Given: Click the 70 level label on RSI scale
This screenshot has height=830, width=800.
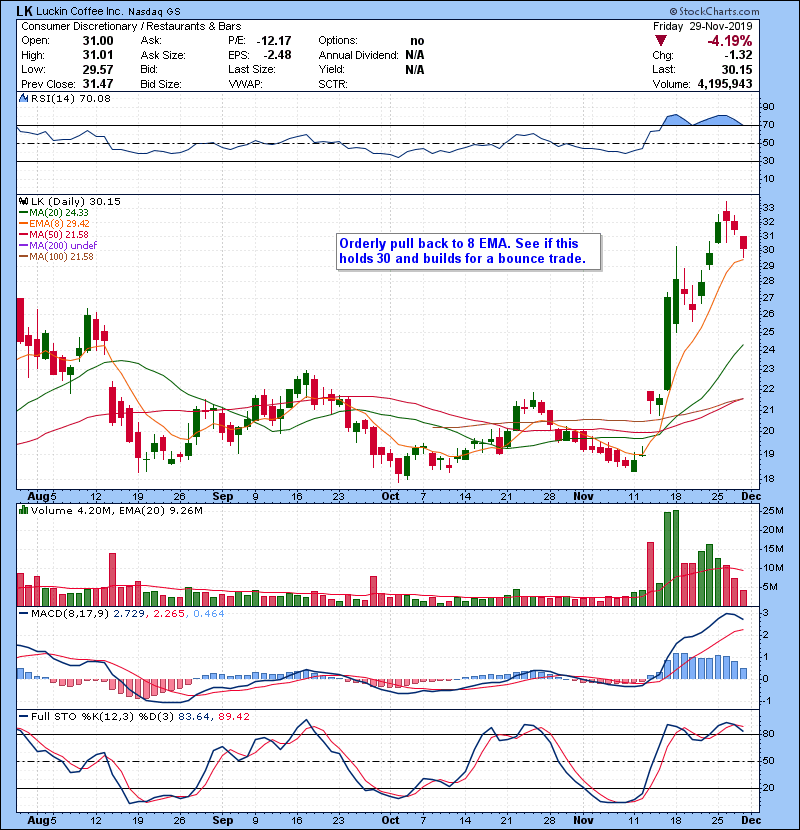Looking at the screenshot, I should click(x=768, y=125).
